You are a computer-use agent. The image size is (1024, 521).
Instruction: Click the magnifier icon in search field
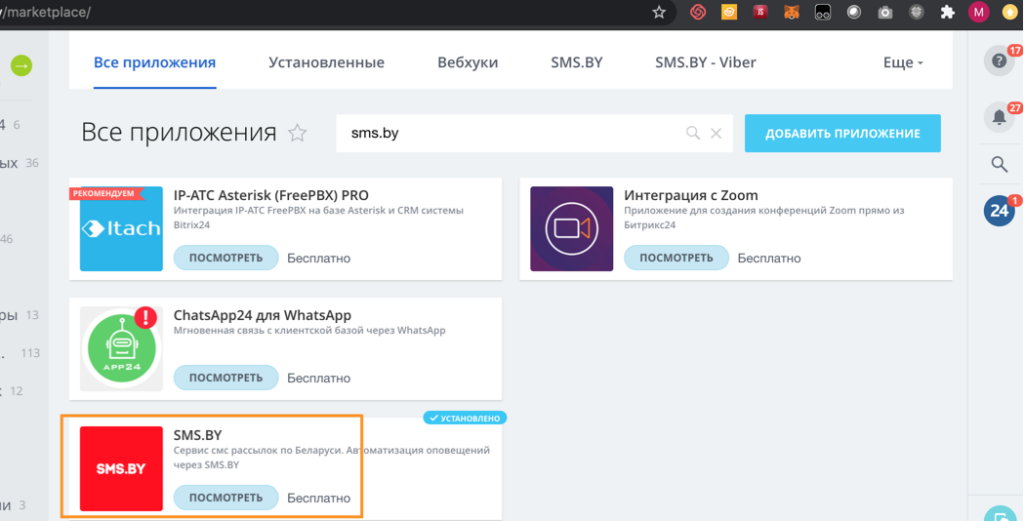pos(693,133)
